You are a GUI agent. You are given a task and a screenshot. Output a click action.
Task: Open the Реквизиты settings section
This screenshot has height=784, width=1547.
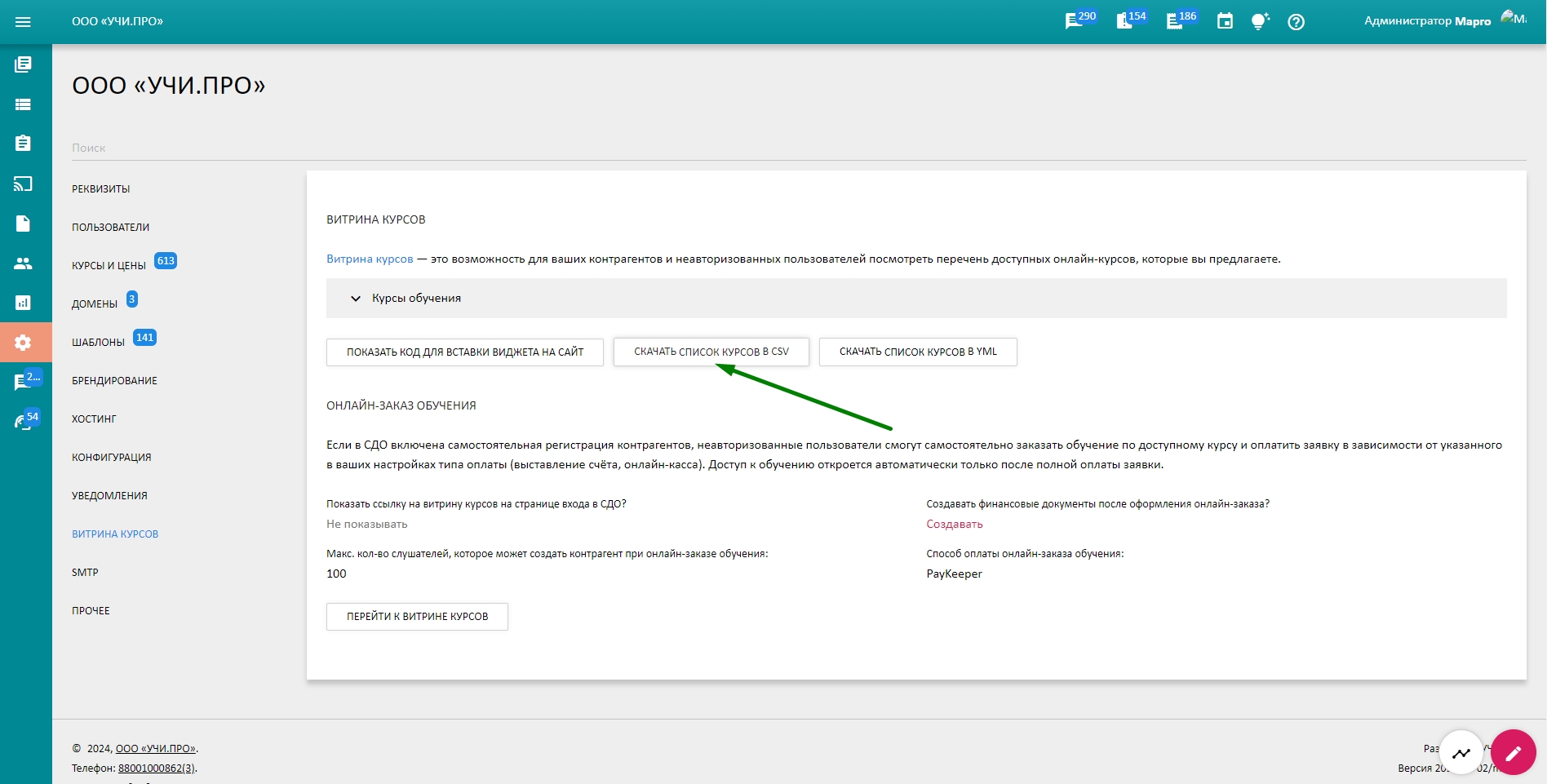101,188
